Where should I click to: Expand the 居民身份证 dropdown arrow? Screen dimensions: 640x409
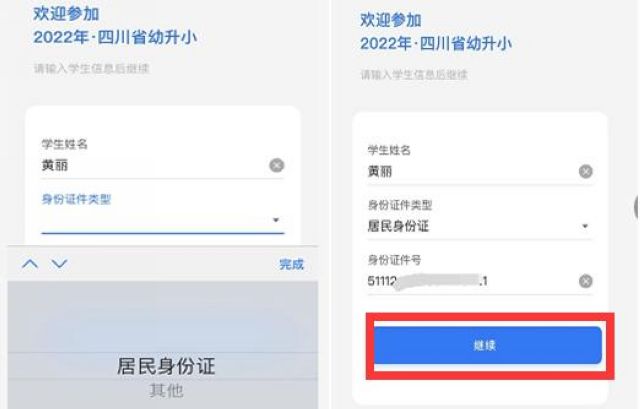click(585, 226)
